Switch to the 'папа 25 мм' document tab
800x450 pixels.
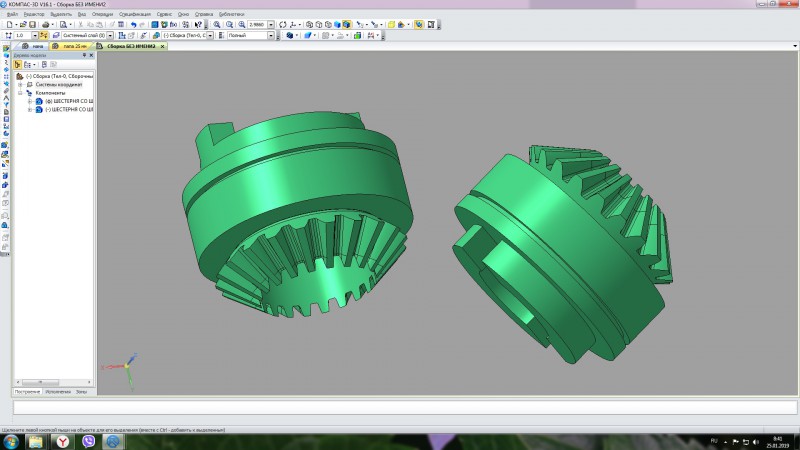71,46
